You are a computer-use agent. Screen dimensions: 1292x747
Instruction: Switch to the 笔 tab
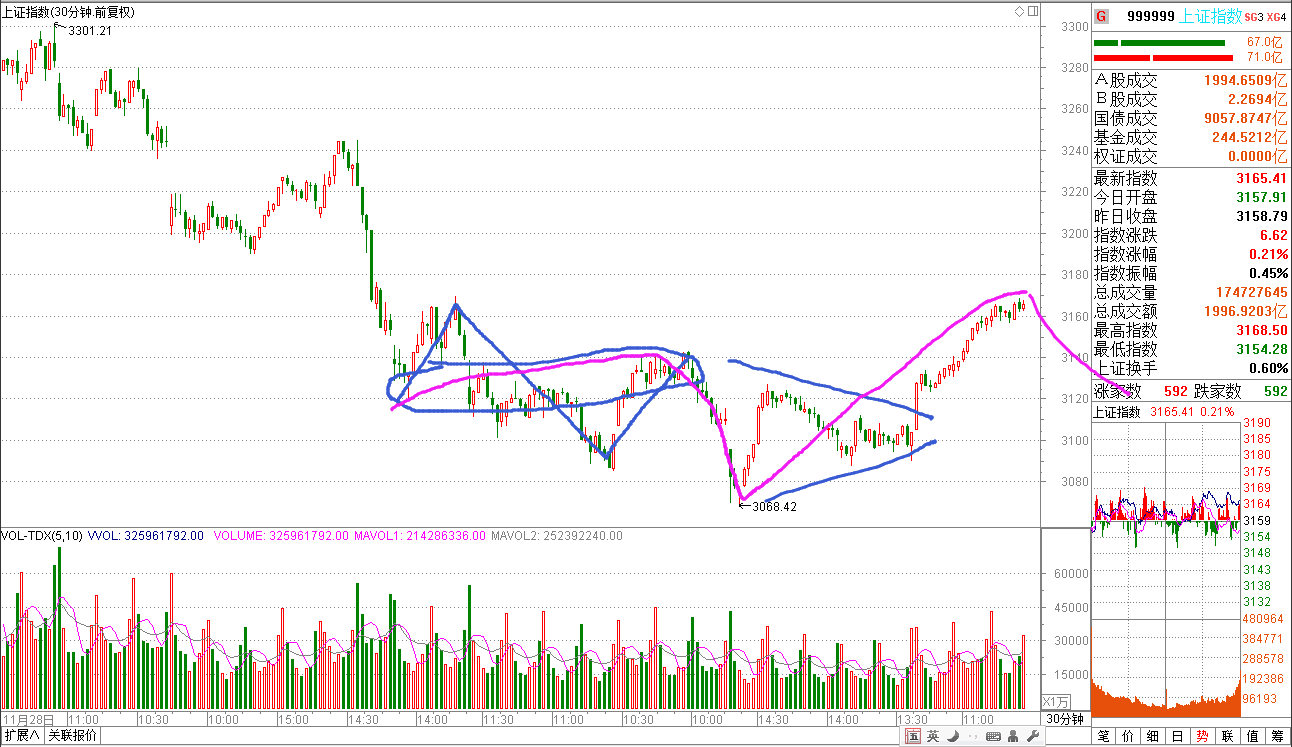[x=1104, y=737]
